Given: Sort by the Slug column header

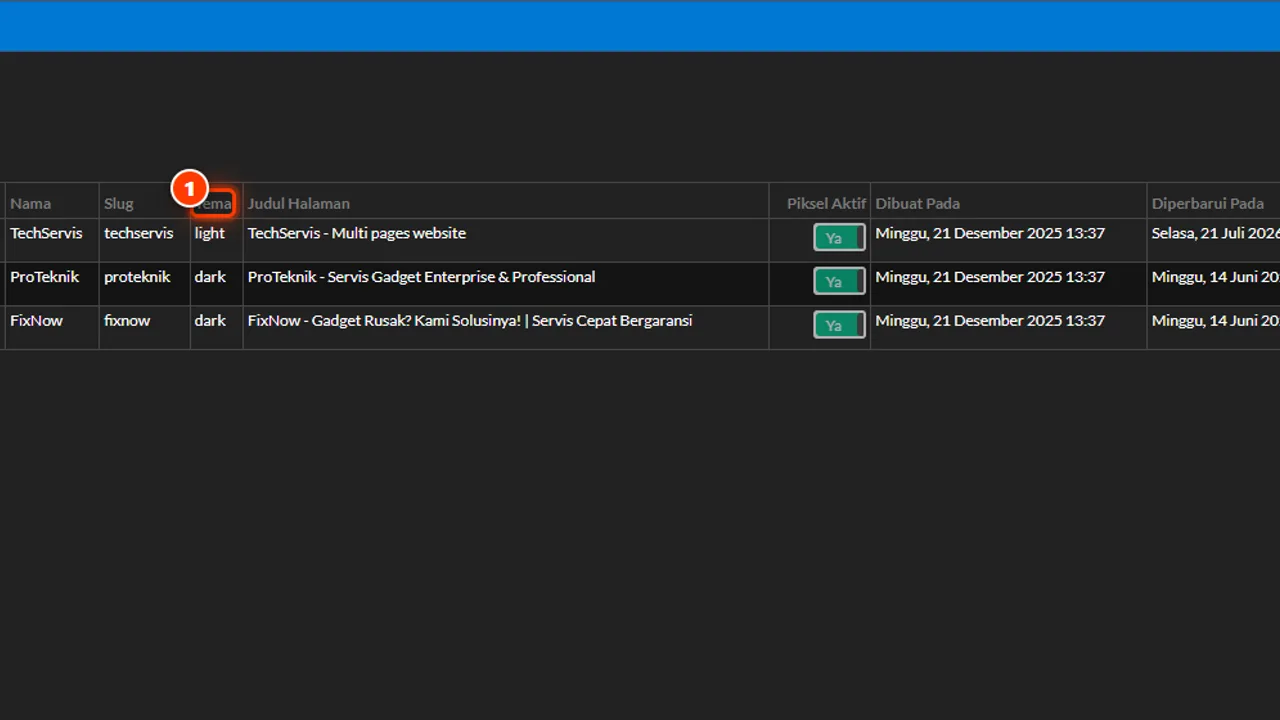Looking at the screenshot, I should click(x=119, y=203).
